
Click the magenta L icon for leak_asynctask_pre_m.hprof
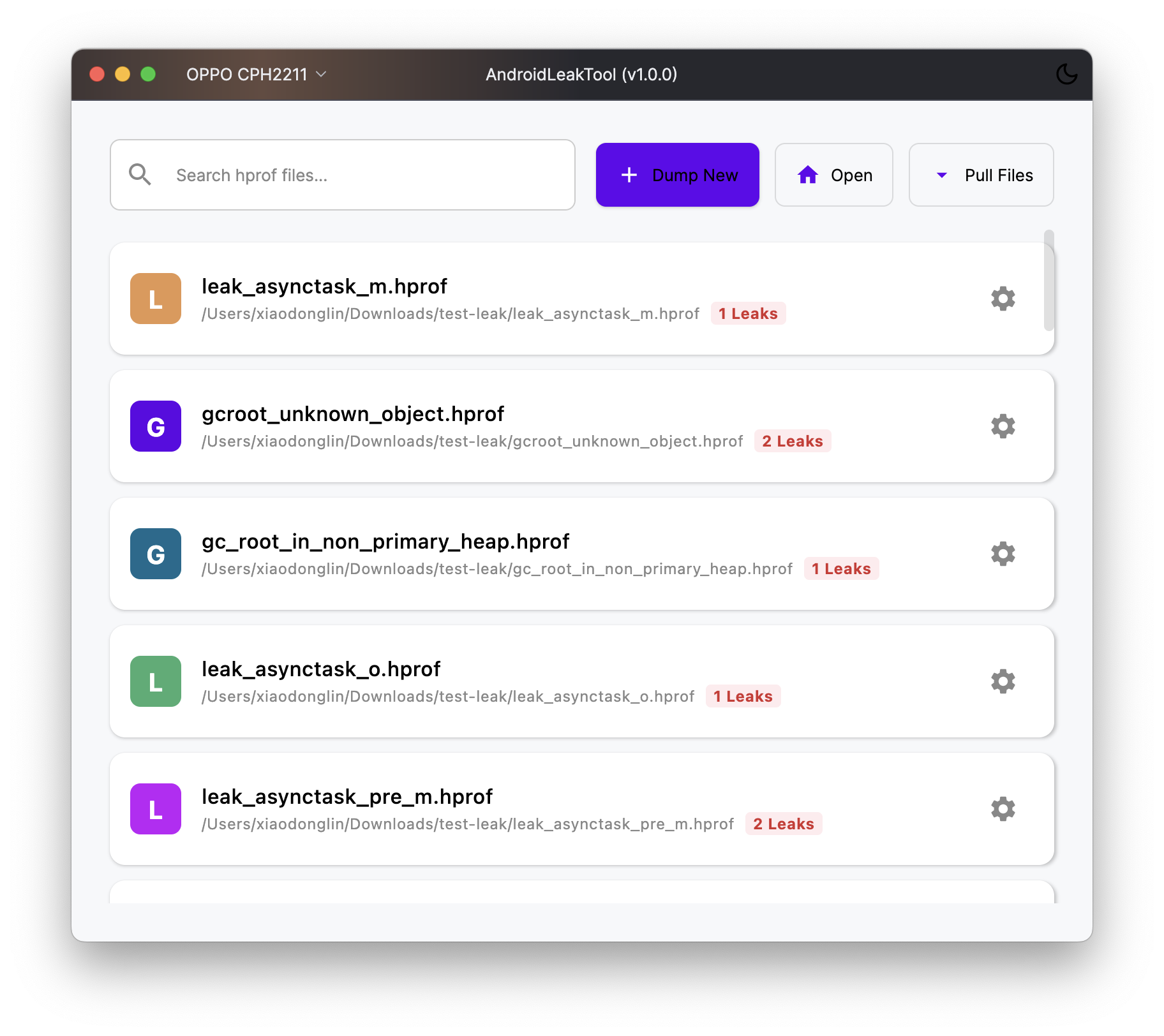[x=155, y=809]
